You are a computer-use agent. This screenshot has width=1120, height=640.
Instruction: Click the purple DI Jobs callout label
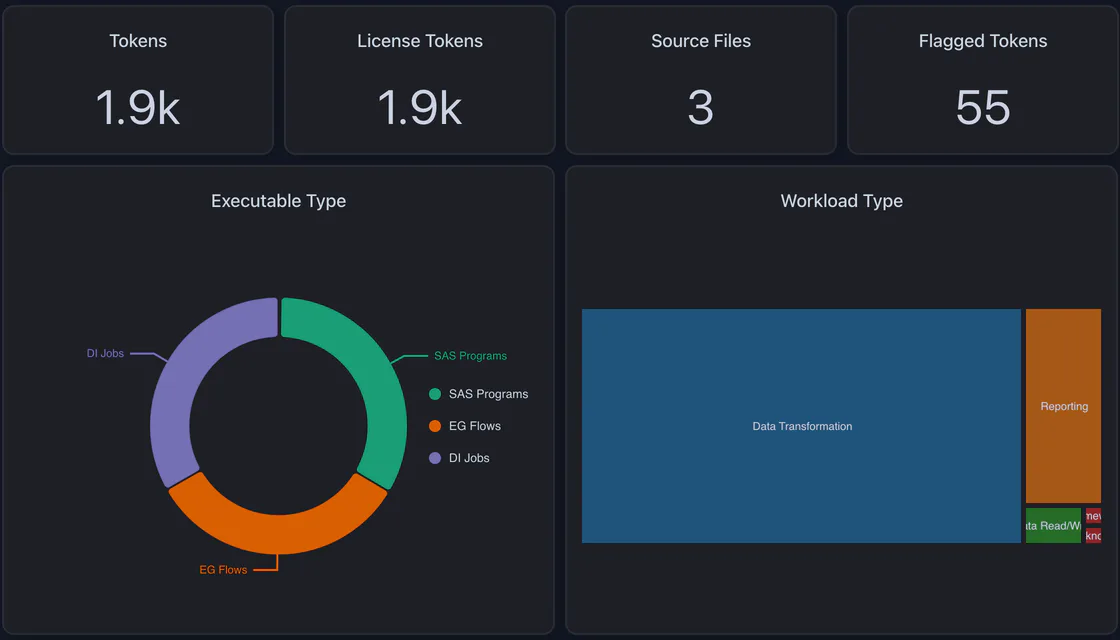[x=105, y=354]
